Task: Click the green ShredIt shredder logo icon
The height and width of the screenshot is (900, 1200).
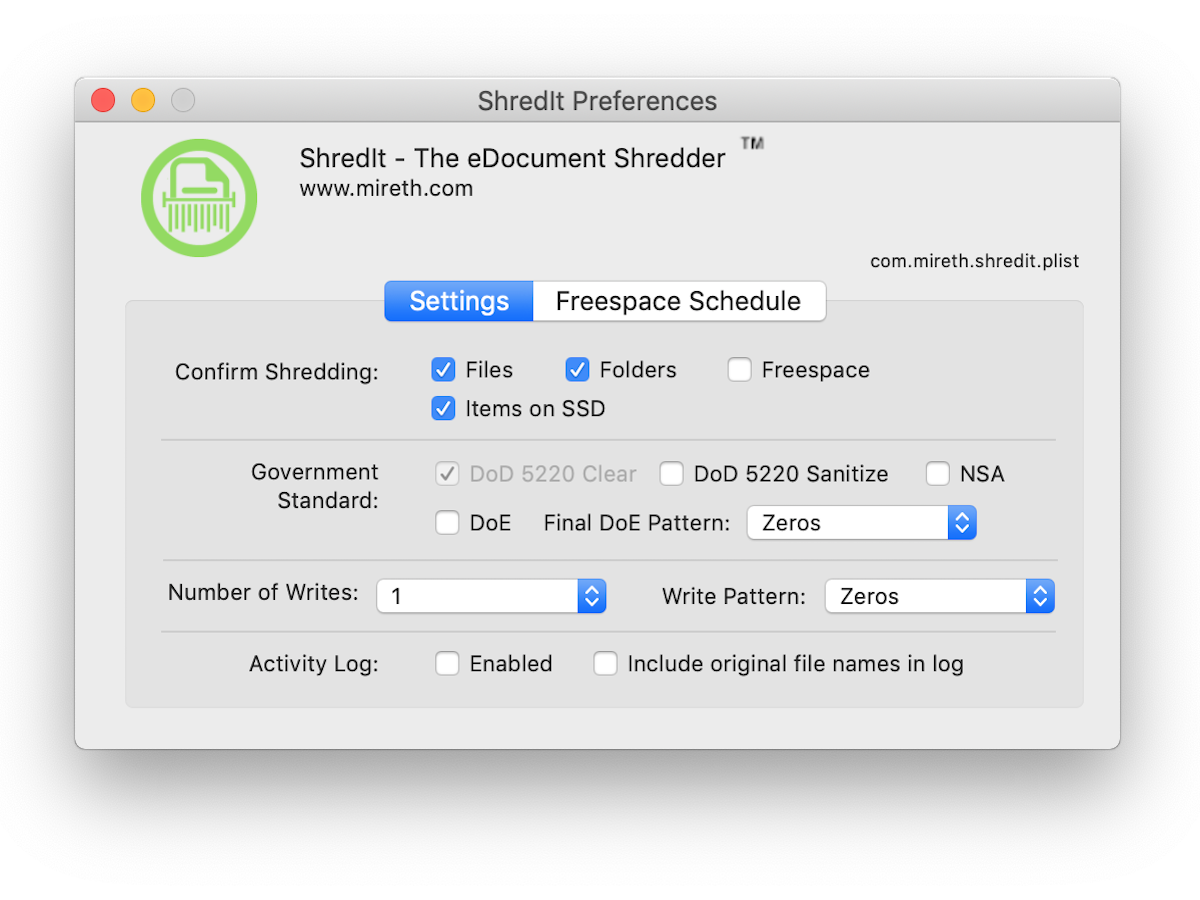Action: [x=199, y=198]
